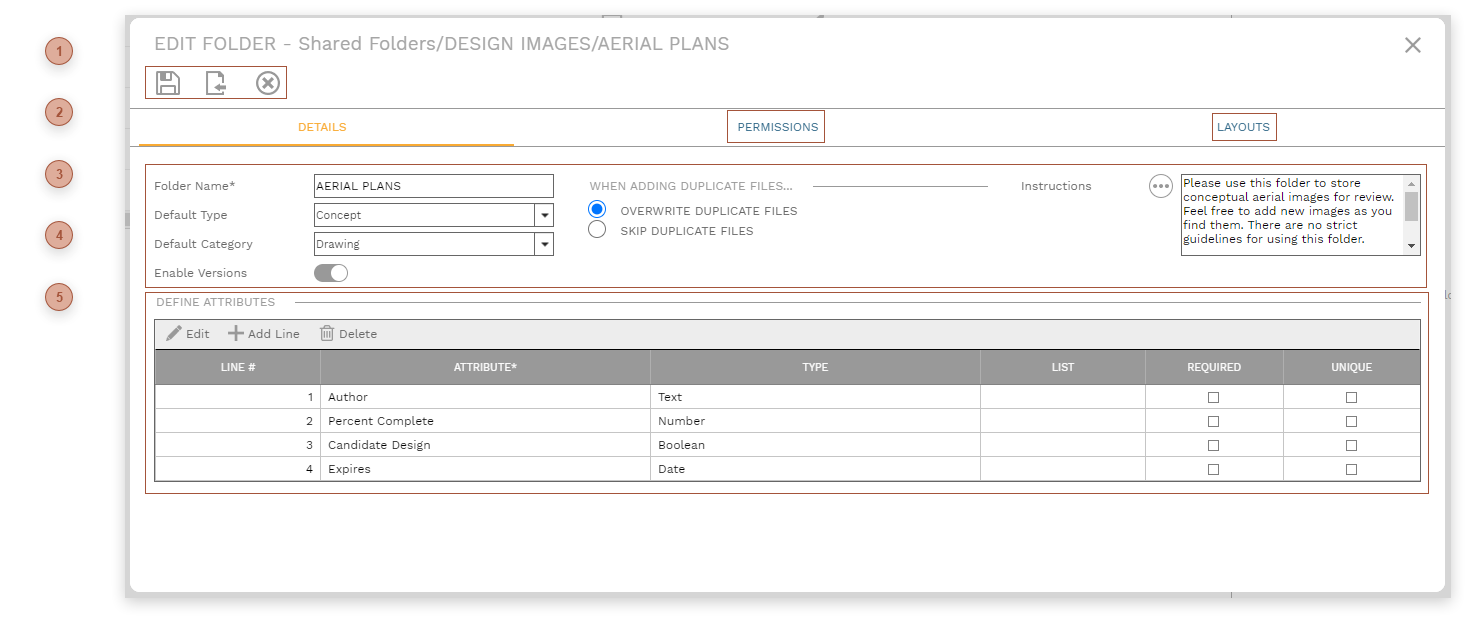Check the Unique box for Expires
The height and width of the screenshot is (621, 1470).
[1352, 468]
